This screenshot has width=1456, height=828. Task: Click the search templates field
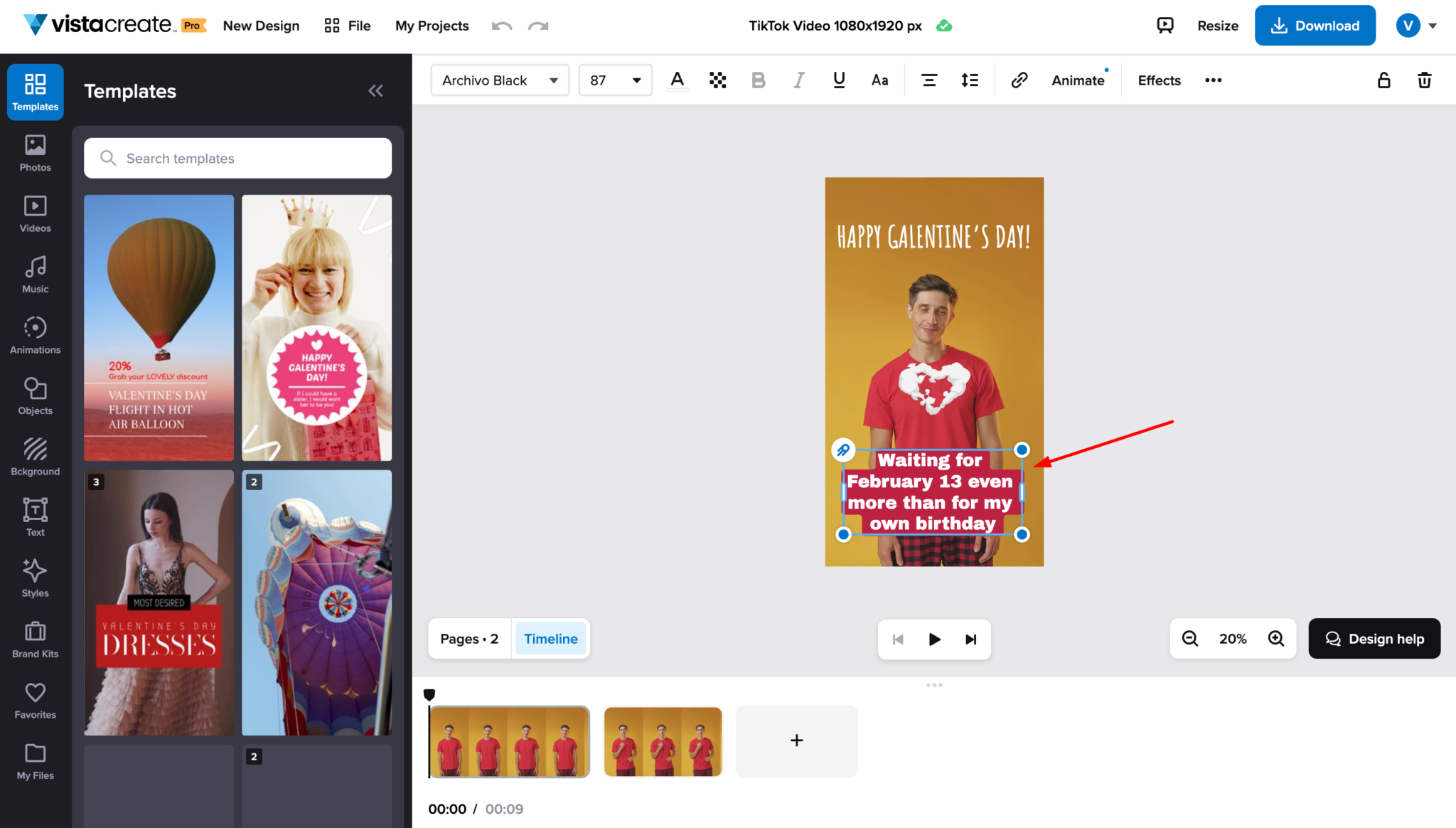237,158
